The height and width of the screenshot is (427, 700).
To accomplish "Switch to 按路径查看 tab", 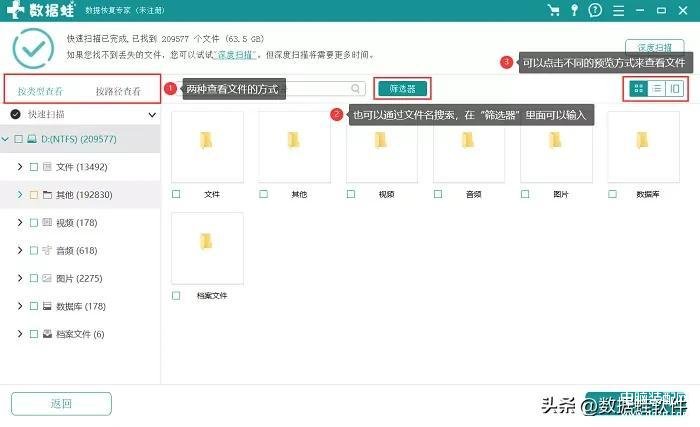I will 118,91.
